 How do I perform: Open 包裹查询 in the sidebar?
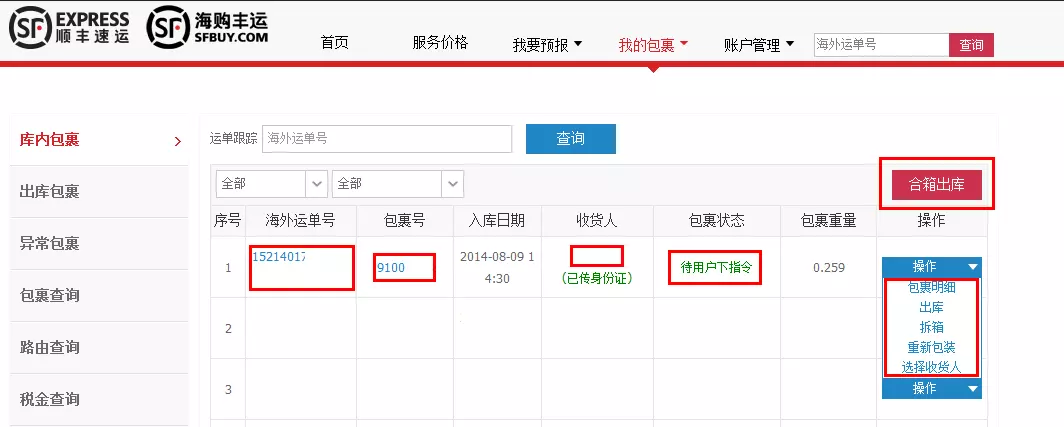(98, 295)
